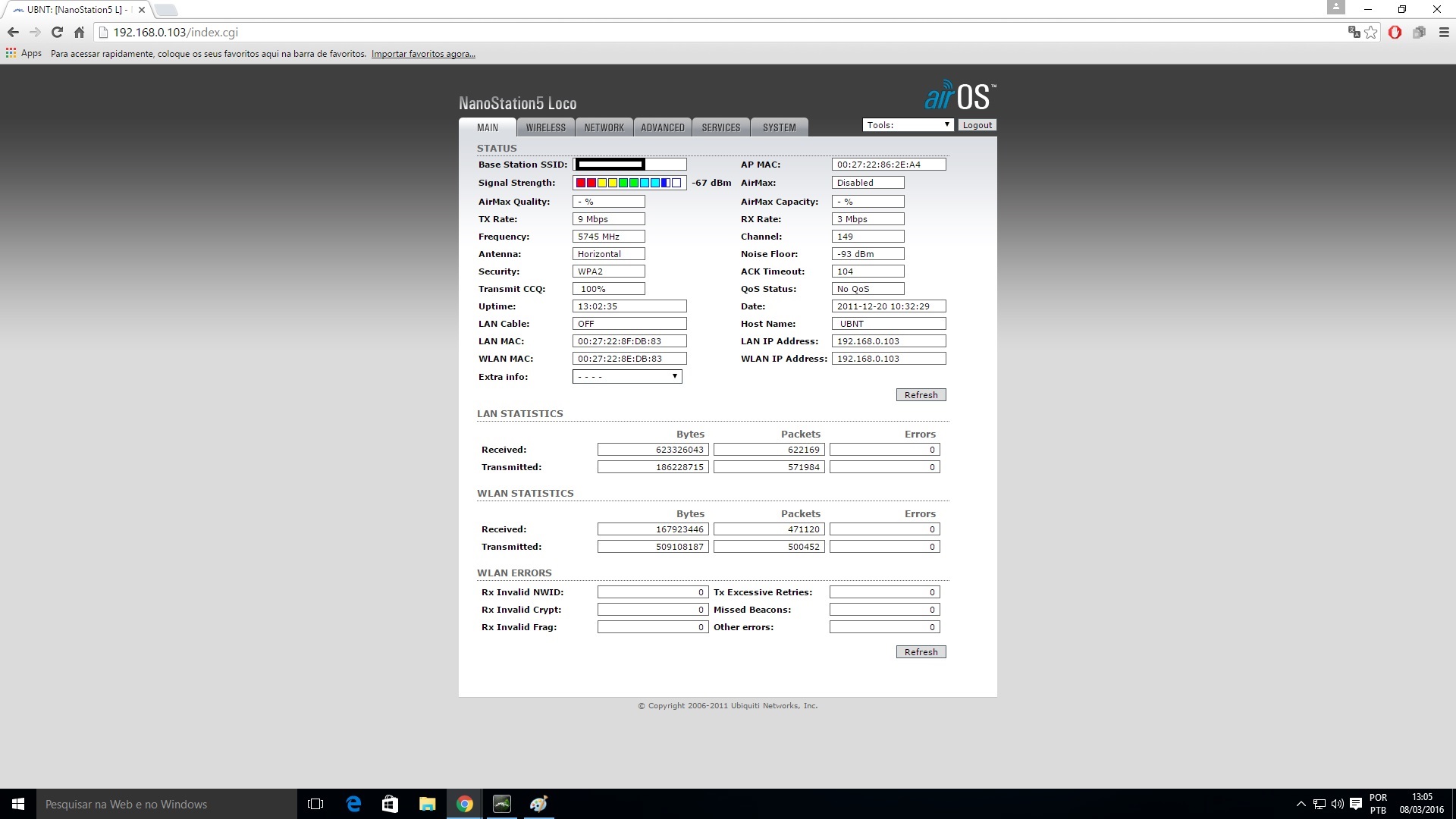Reload the page with the refresh icon

click(57, 33)
